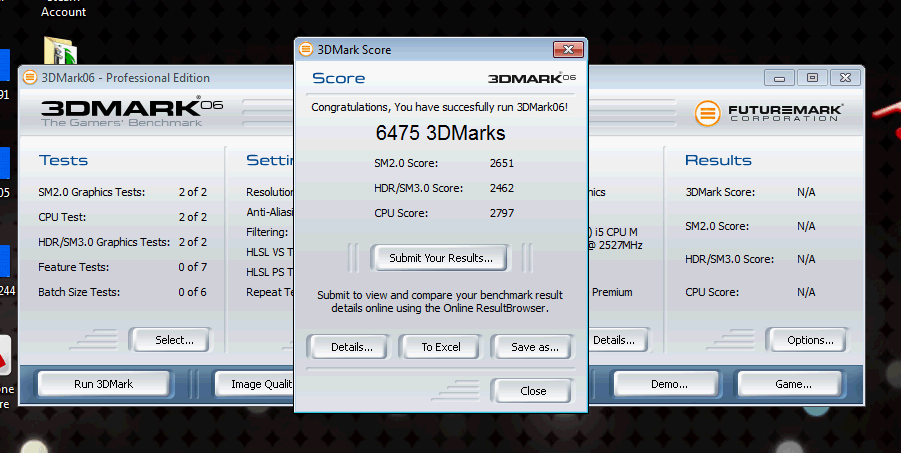Minimize the 3DMark06 main window

779,78
